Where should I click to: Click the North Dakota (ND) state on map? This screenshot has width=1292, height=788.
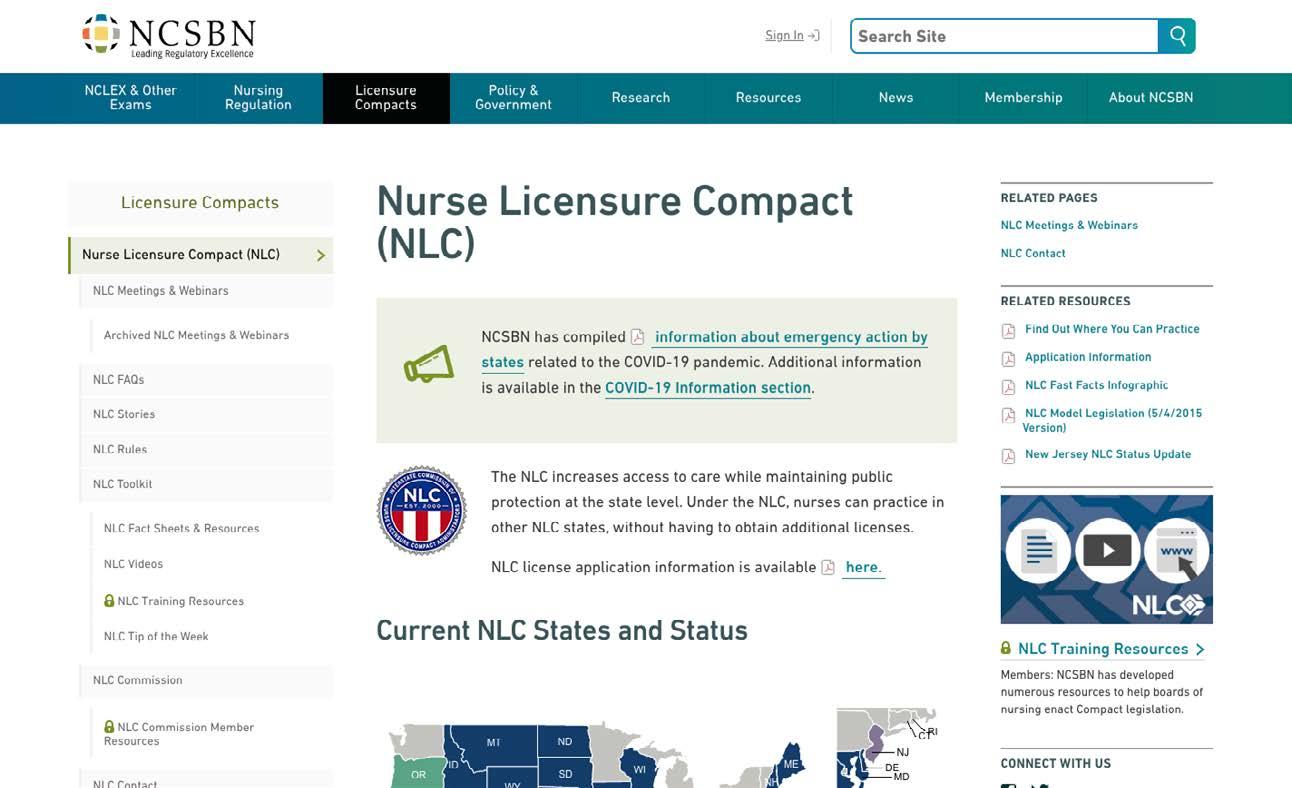[565, 741]
